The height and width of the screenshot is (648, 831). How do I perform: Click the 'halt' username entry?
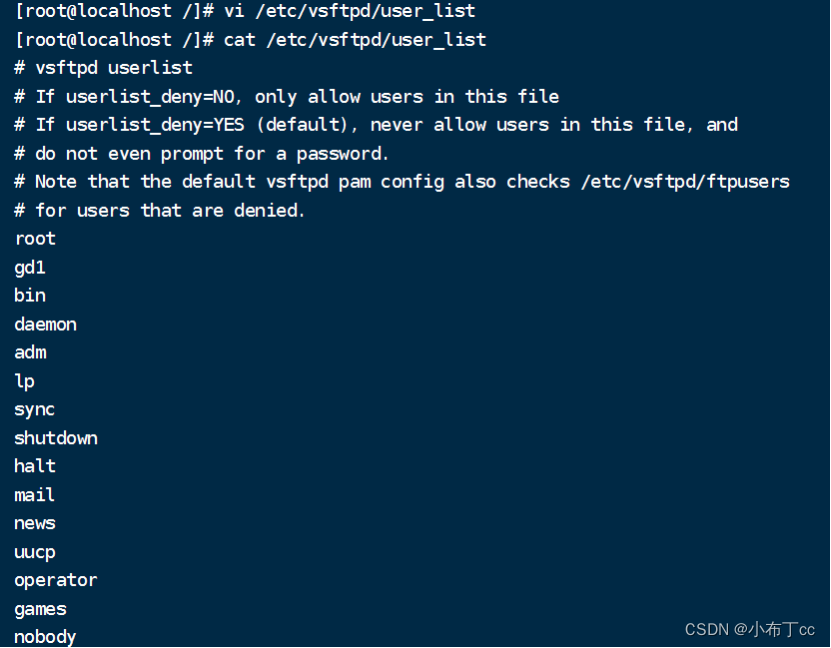[x=35, y=466]
